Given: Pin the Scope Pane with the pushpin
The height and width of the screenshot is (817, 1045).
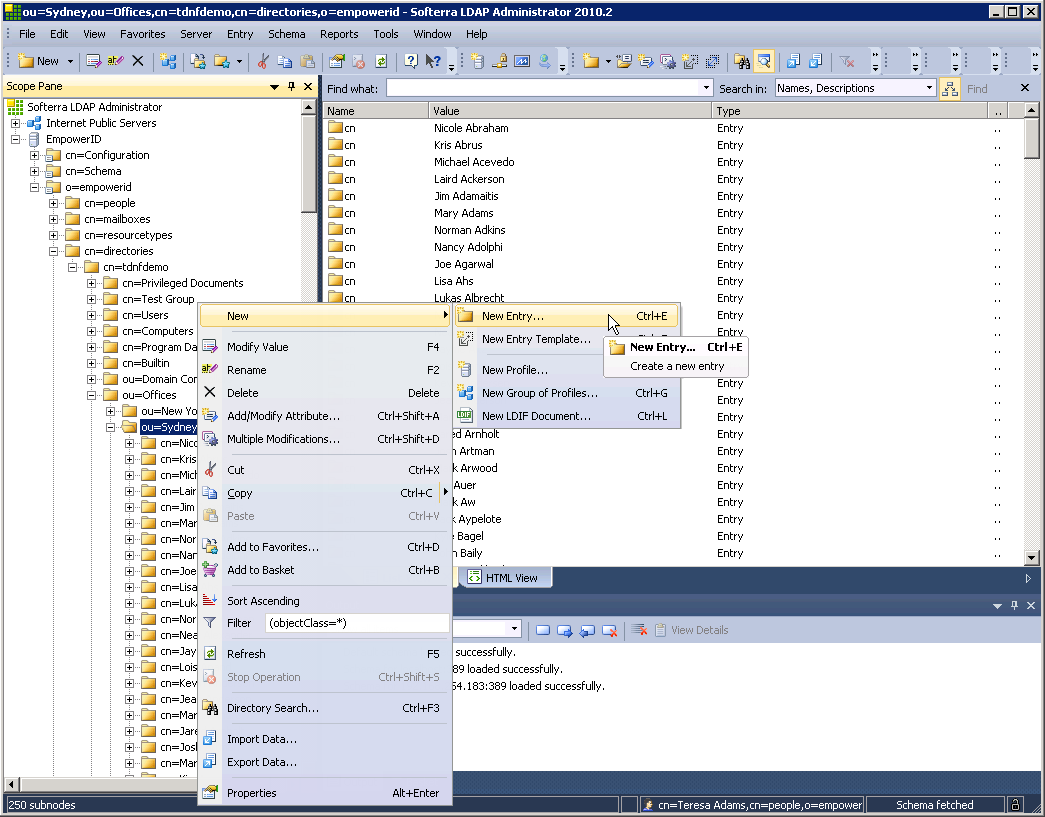Looking at the screenshot, I should coord(291,87).
